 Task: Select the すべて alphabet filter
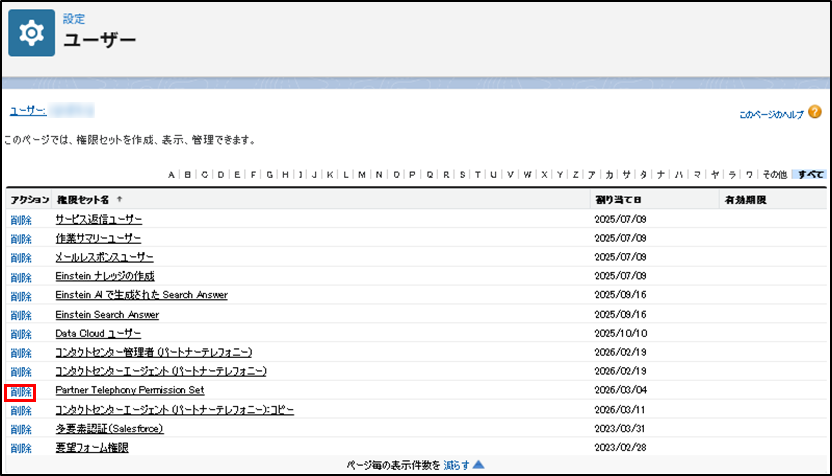coord(811,175)
